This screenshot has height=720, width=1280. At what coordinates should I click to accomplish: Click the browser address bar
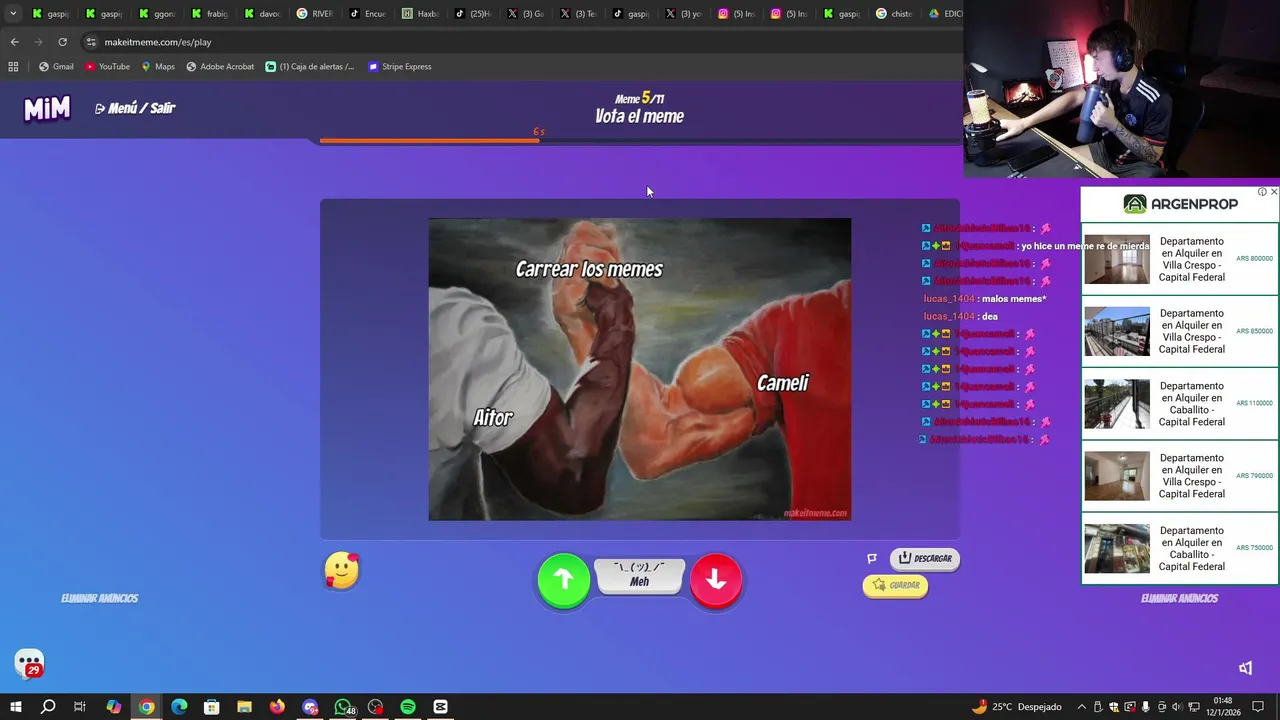(520, 42)
